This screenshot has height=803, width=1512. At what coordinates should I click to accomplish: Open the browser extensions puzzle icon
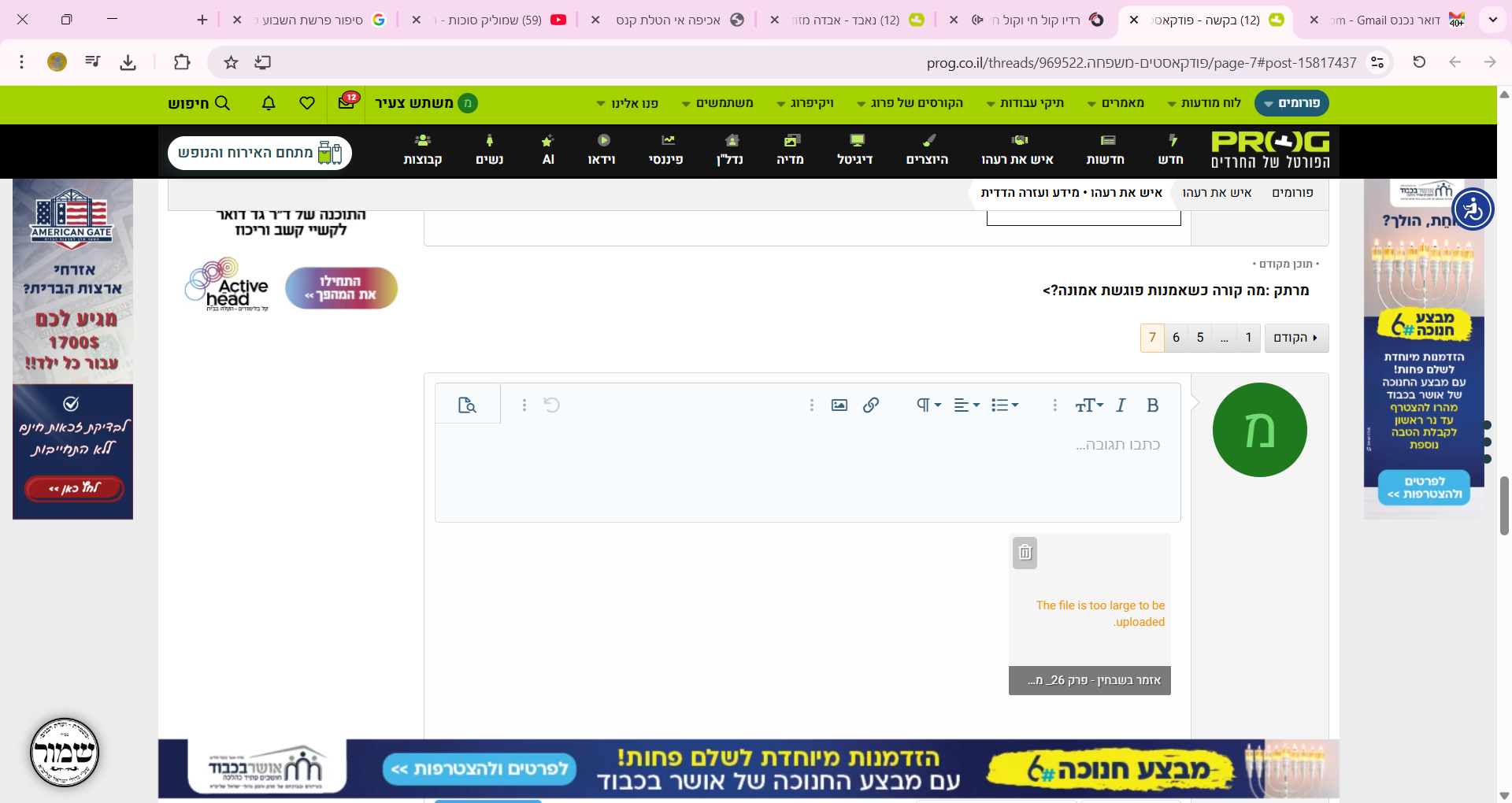[182, 62]
